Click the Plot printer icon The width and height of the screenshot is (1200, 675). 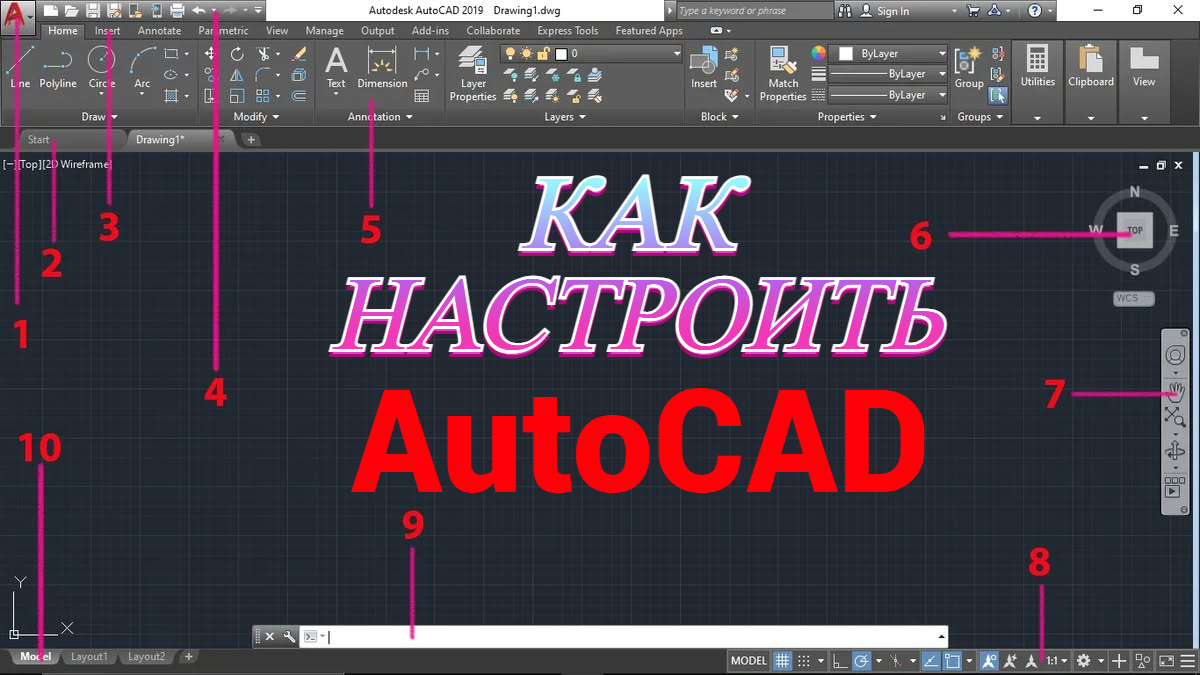(177, 11)
